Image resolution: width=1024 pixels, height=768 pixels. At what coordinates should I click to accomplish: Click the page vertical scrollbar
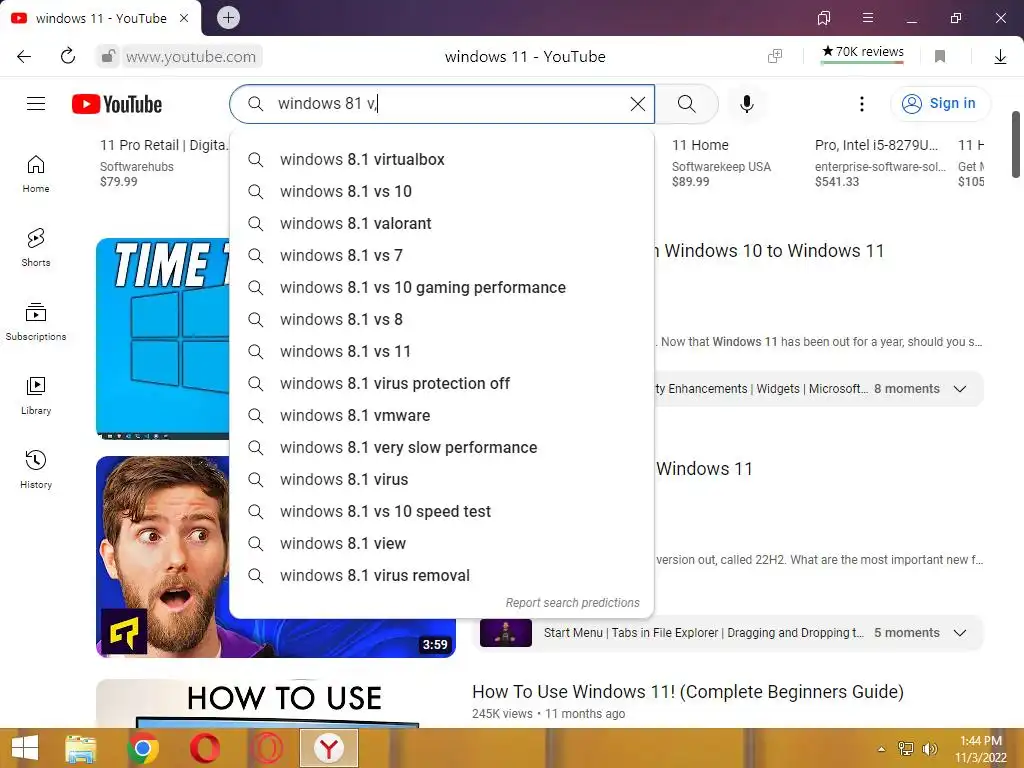(1016, 144)
